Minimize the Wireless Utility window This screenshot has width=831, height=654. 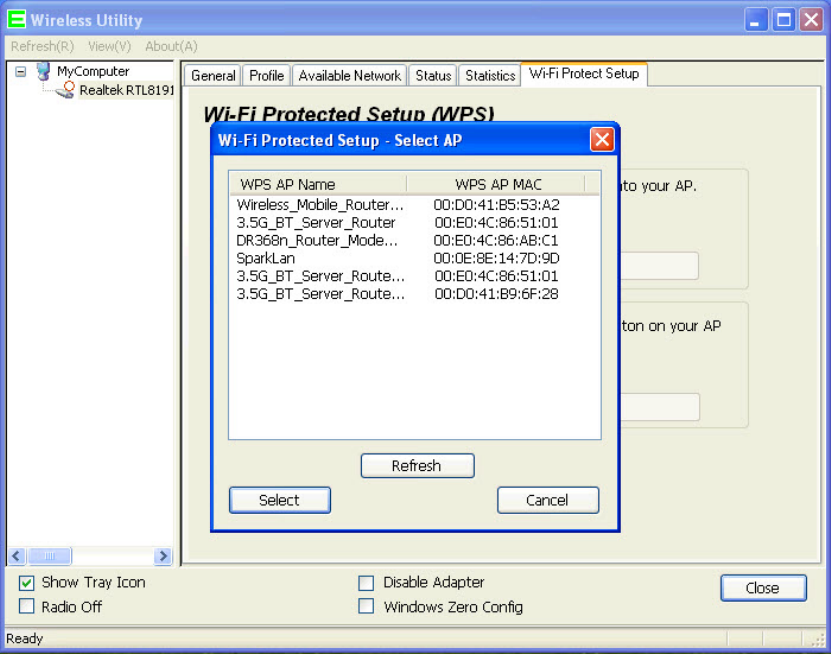click(x=756, y=20)
